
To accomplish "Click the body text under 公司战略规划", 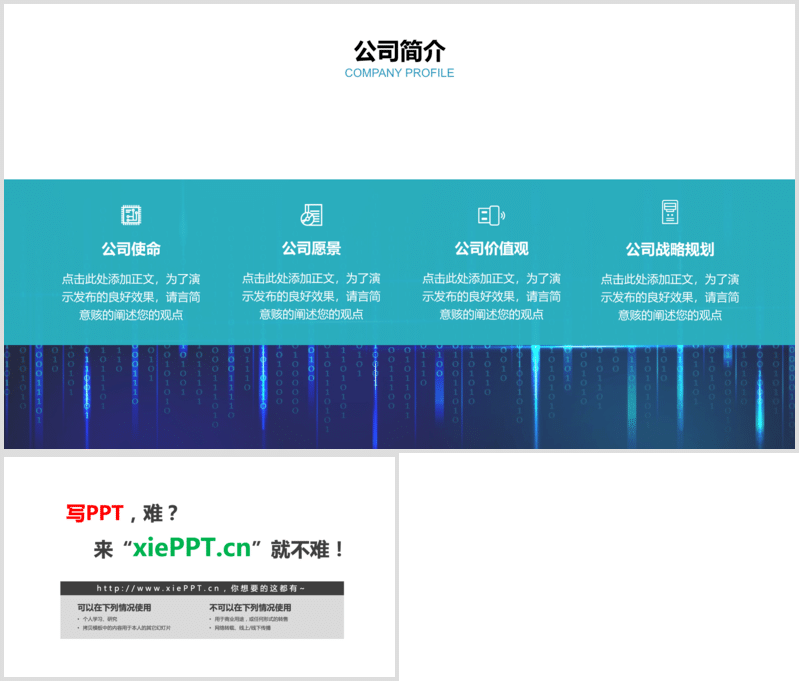I will click(670, 296).
